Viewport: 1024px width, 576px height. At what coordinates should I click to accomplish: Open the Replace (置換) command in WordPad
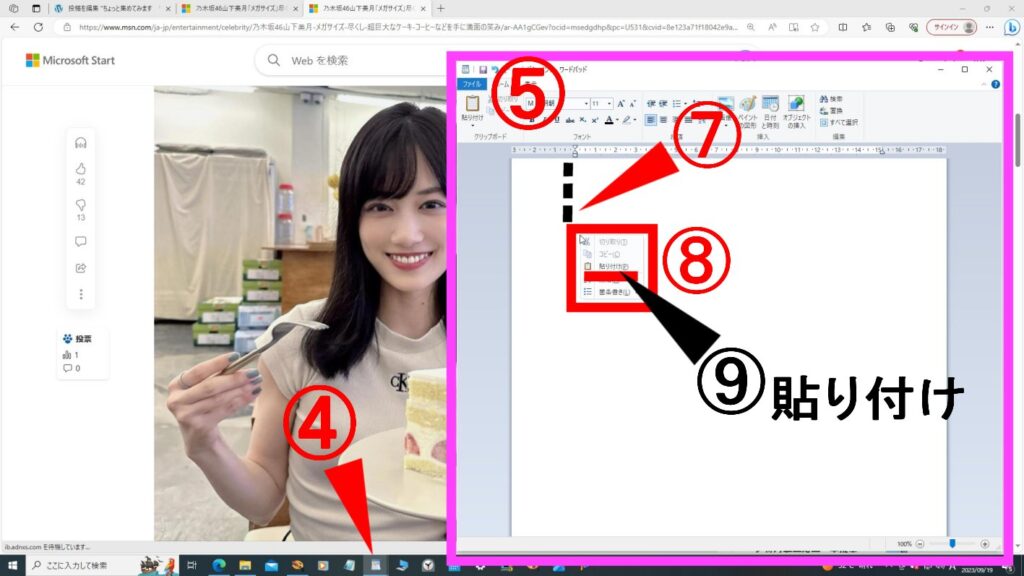point(831,110)
